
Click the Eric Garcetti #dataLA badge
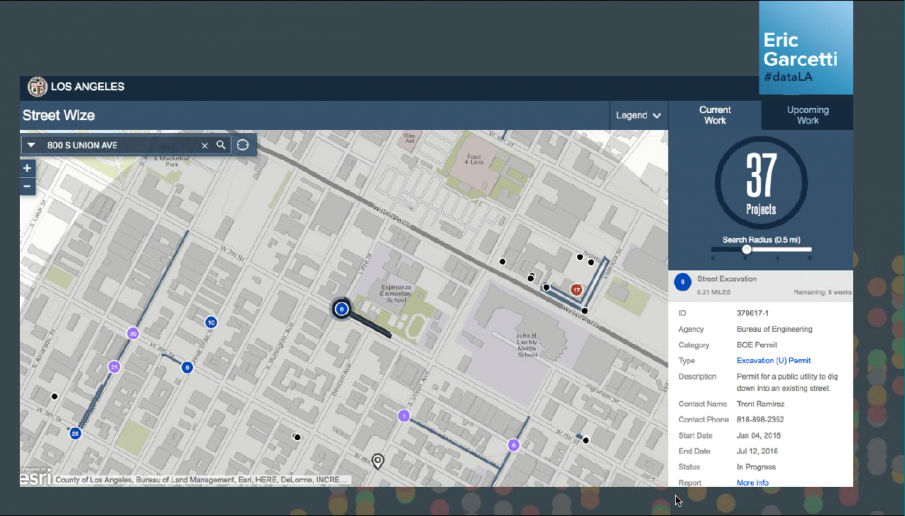point(806,47)
